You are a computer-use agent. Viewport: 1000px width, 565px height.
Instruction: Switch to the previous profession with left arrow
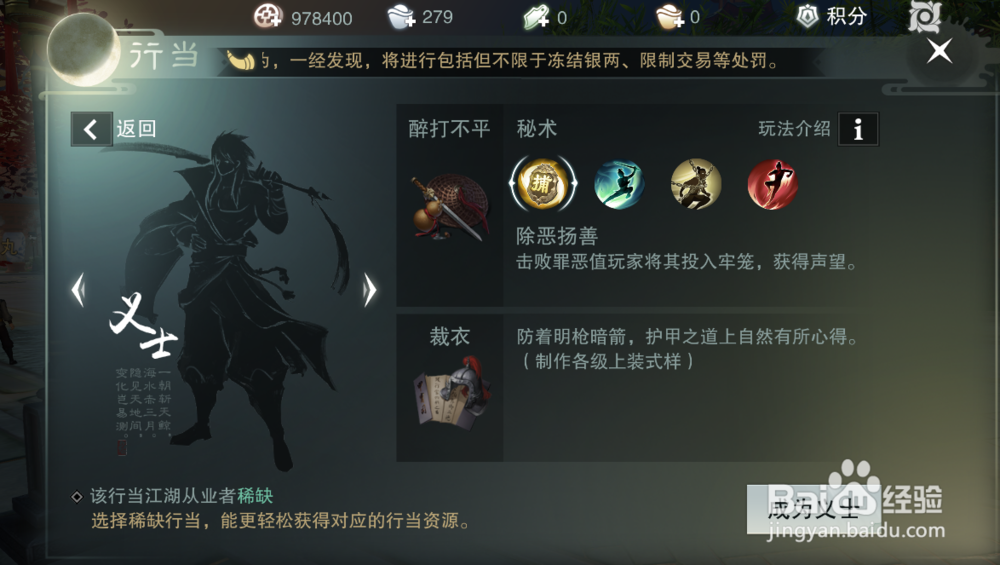pos(78,290)
